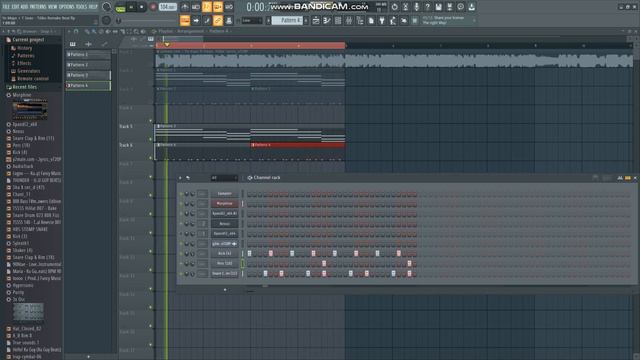Open Generators folder in browser
The height and width of the screenshot is (360, 640).
[28, 71]
